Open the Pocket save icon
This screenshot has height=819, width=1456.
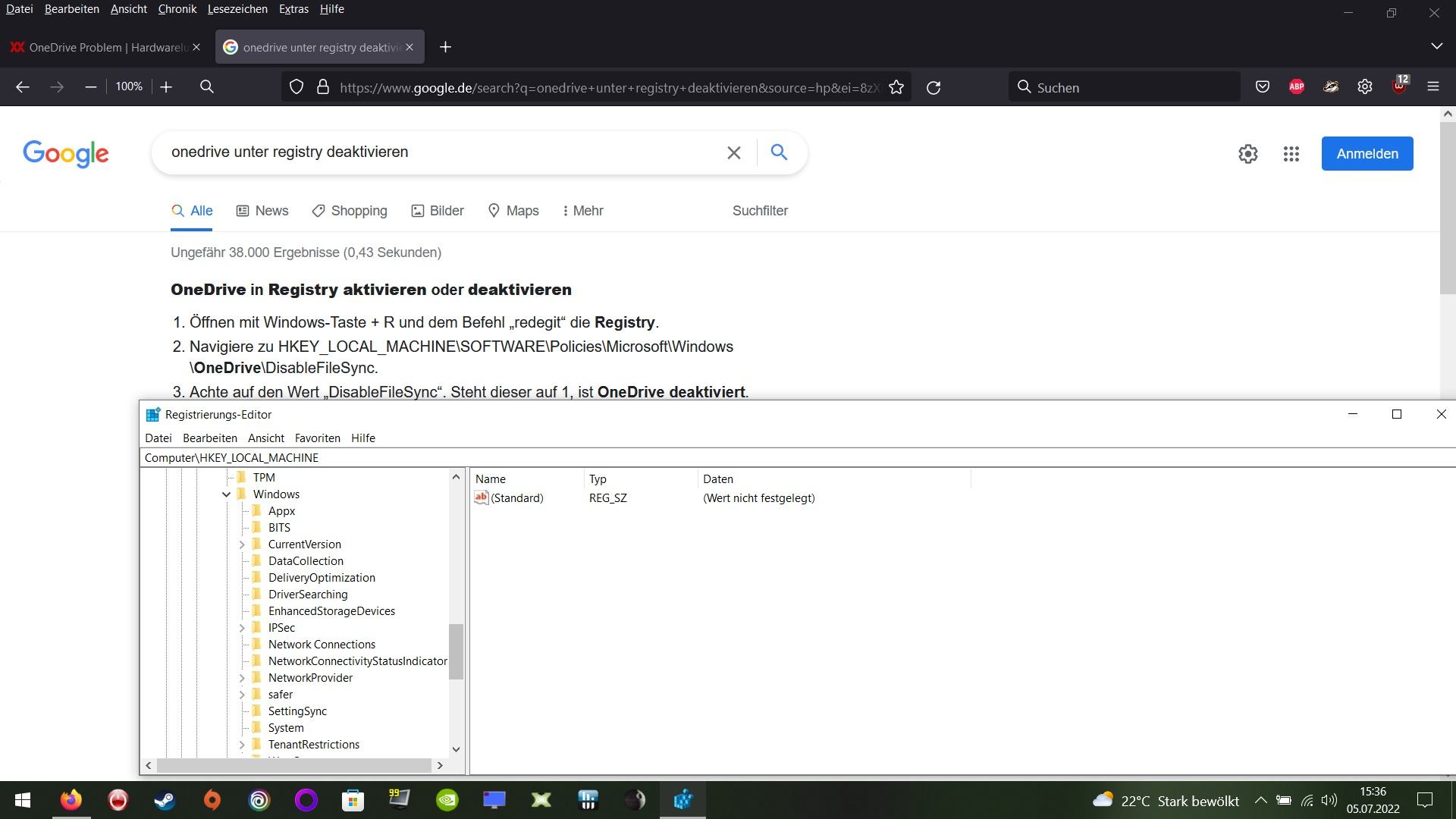pos(1263,87)
